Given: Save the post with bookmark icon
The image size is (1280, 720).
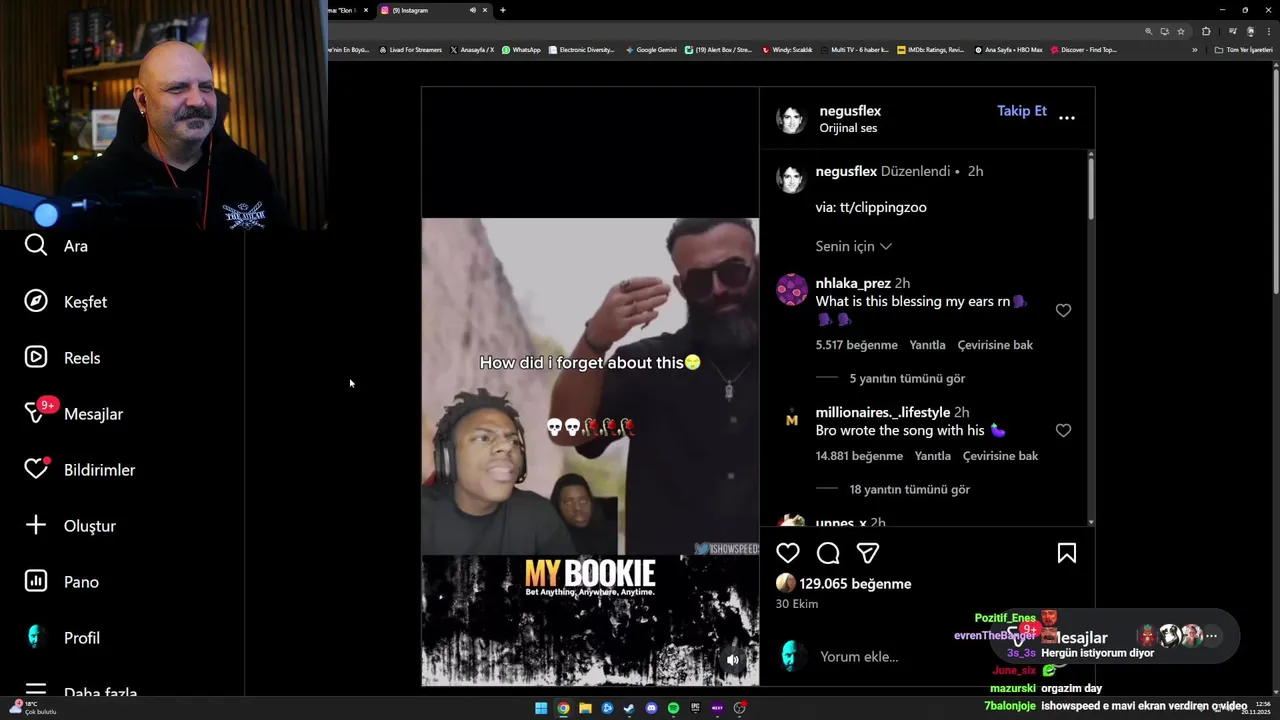Looking at the screenshot, I should [1067, 553].
